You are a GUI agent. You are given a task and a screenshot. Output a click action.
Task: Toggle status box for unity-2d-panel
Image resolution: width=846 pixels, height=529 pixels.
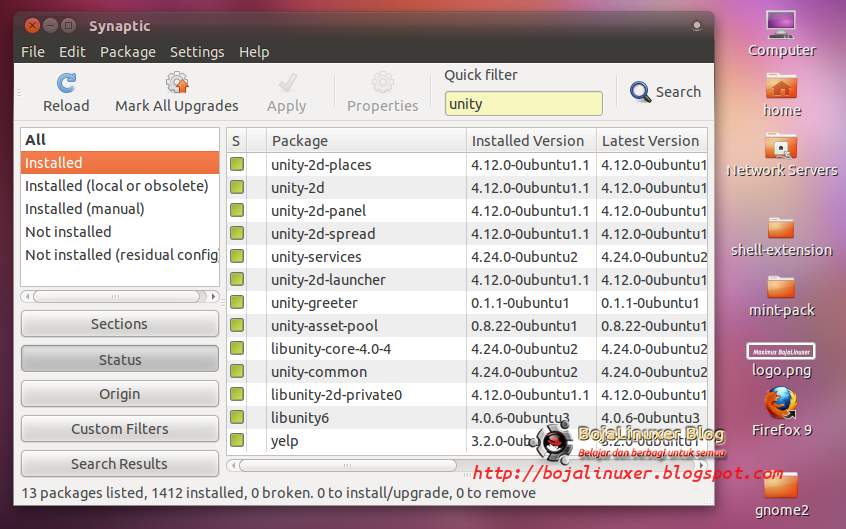pyautogui.click(x=237, y=210)
